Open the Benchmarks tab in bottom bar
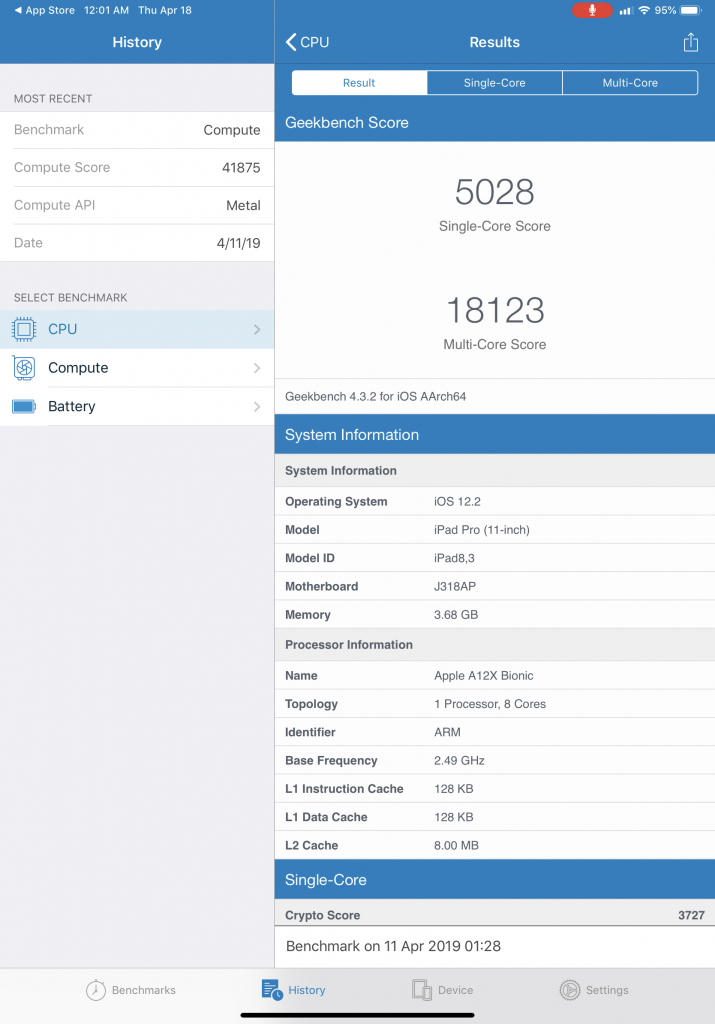Viewport: 715px width, 1024px height. pos(131,990)
